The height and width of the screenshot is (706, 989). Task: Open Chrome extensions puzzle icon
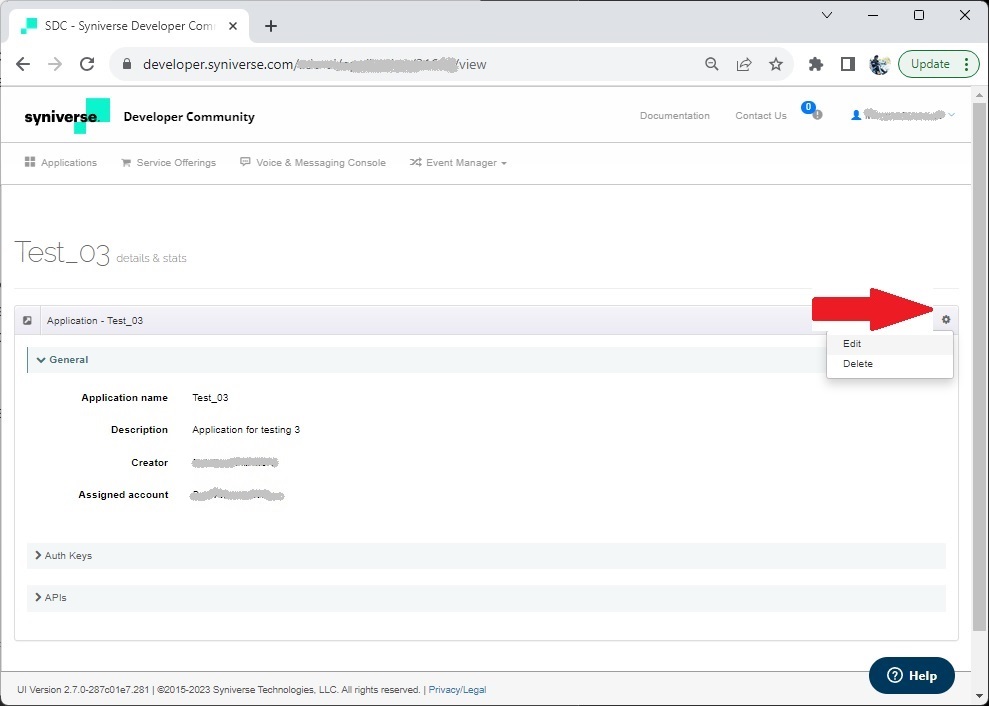pyautogui.click(x=816, y=64)
